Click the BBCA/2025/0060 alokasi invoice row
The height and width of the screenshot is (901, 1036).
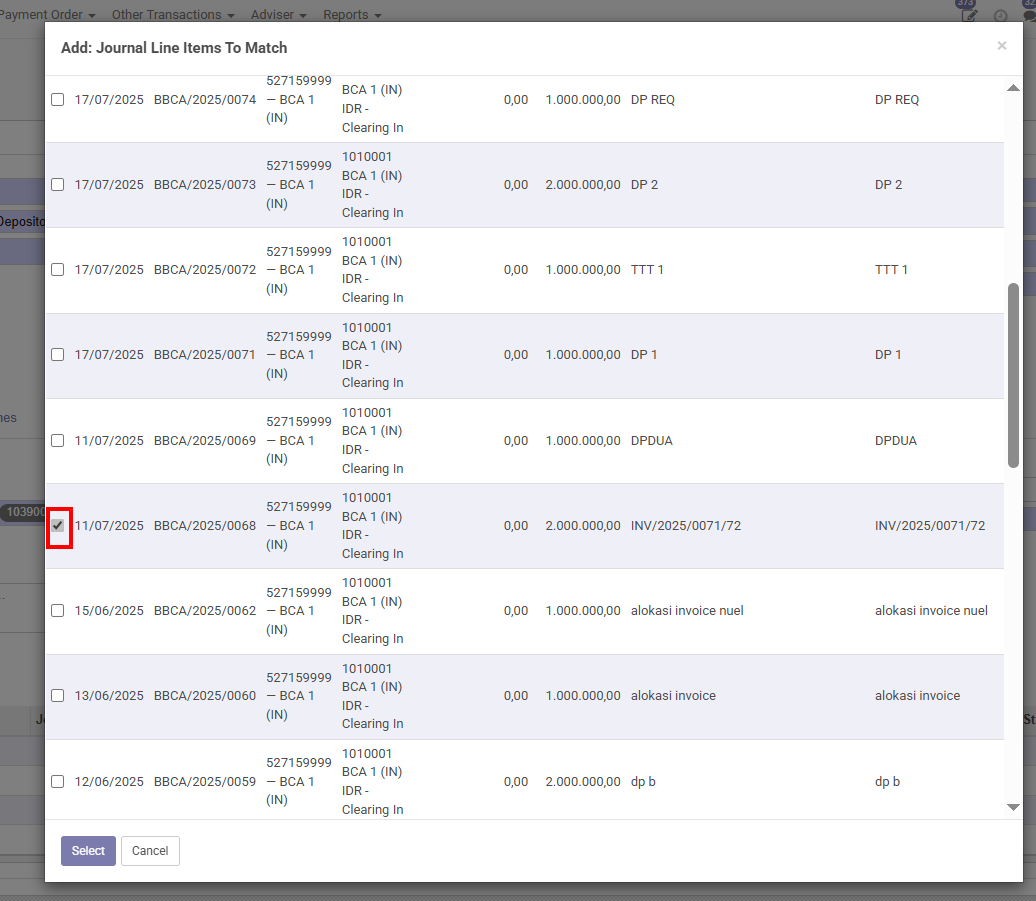pos(500,696)
